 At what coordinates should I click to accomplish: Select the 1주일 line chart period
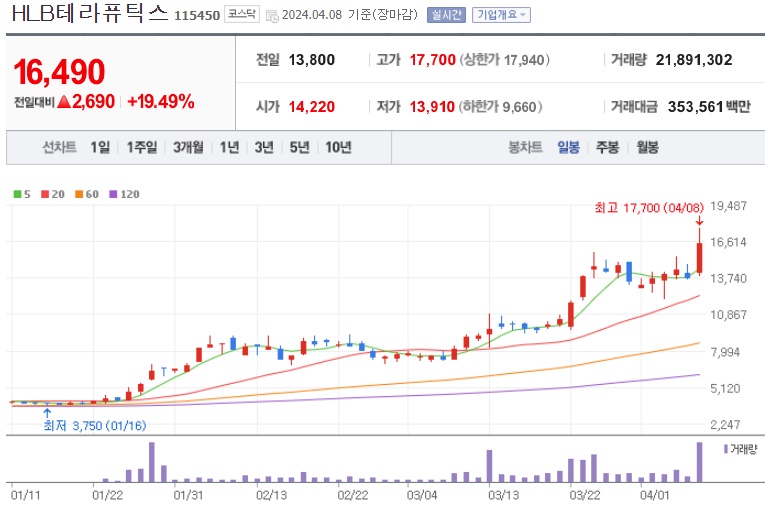pos(142,147)
